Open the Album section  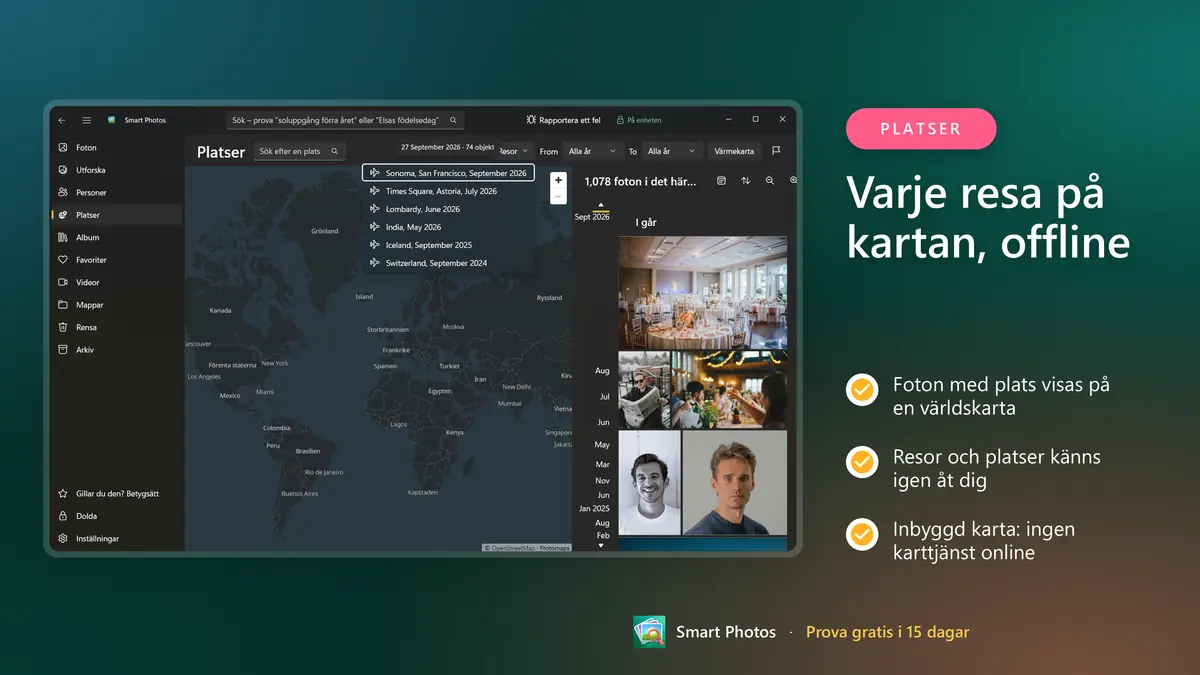pos(116,237)
